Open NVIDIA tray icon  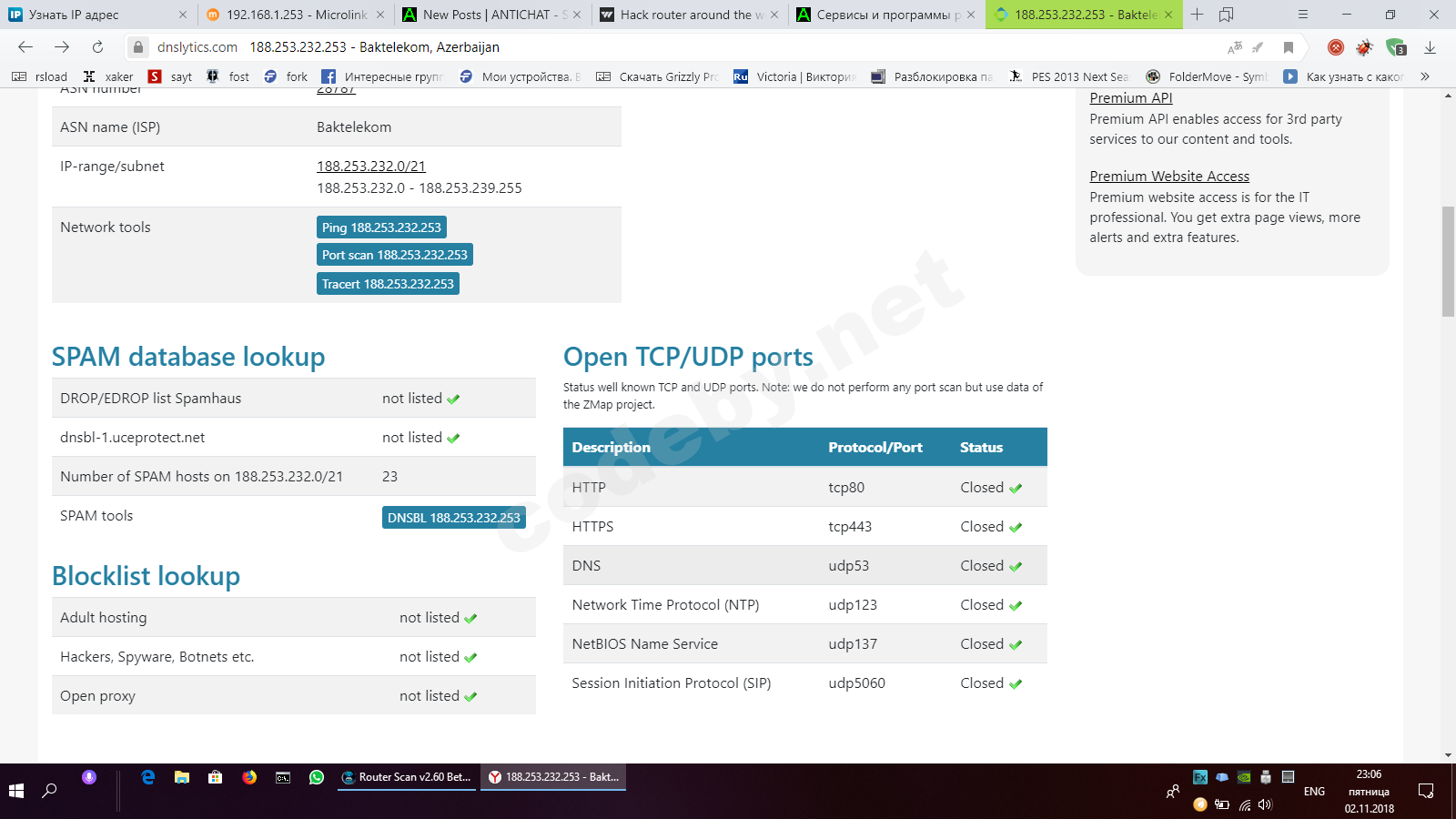(x=1244, y=777)
